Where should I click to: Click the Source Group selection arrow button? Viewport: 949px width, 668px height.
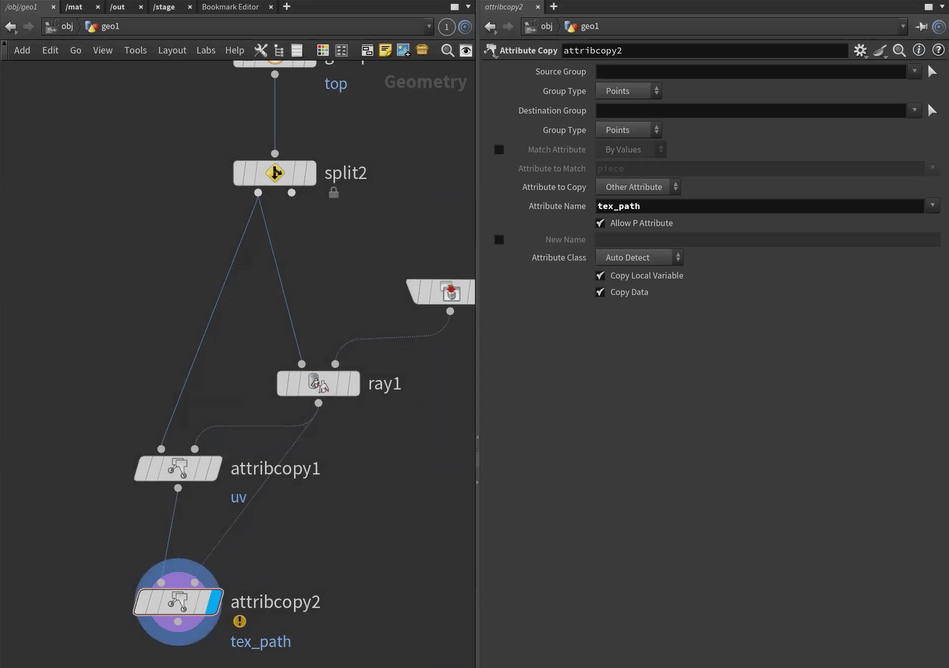pos(932,72)
